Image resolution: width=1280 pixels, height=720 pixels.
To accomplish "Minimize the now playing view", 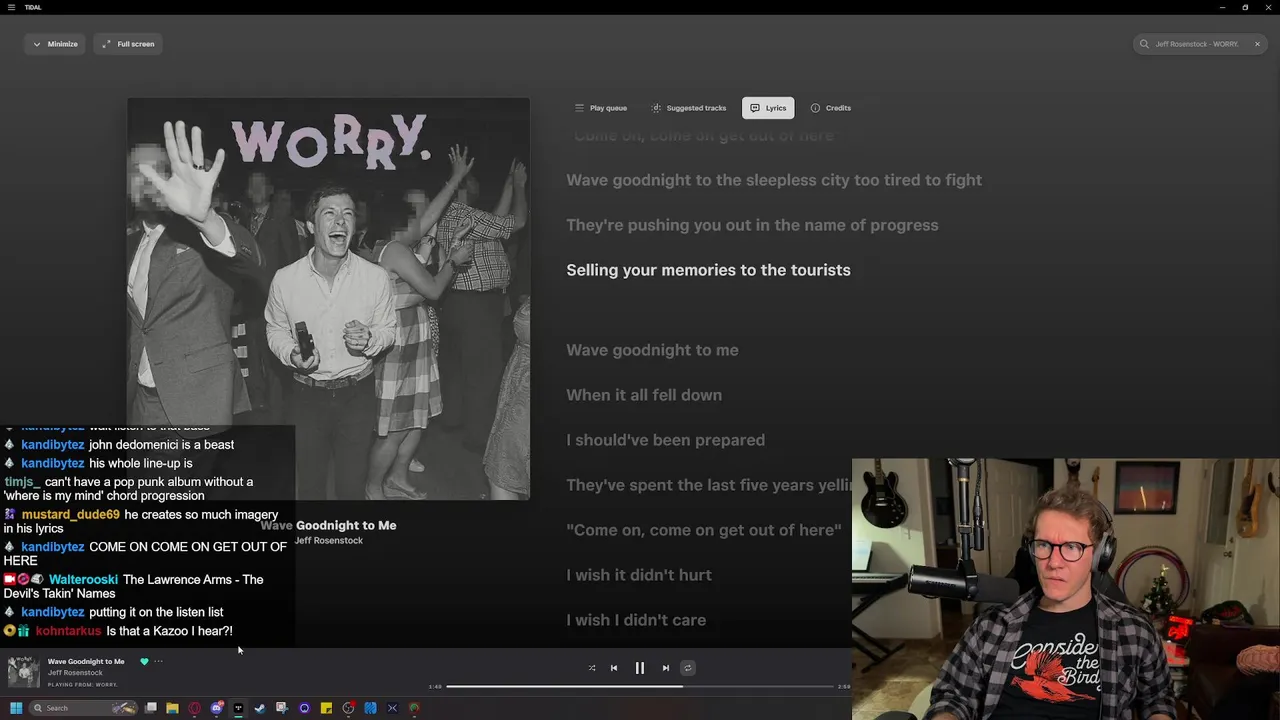I will coord(55,44).
